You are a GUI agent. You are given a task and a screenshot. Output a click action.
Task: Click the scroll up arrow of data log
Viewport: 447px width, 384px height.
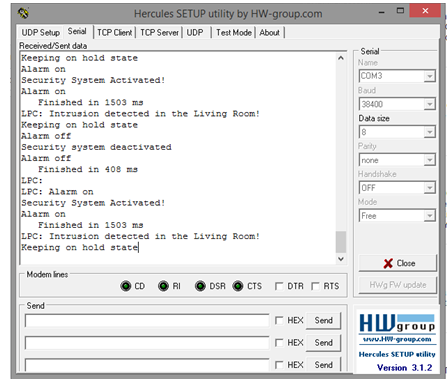click(341, 58)
